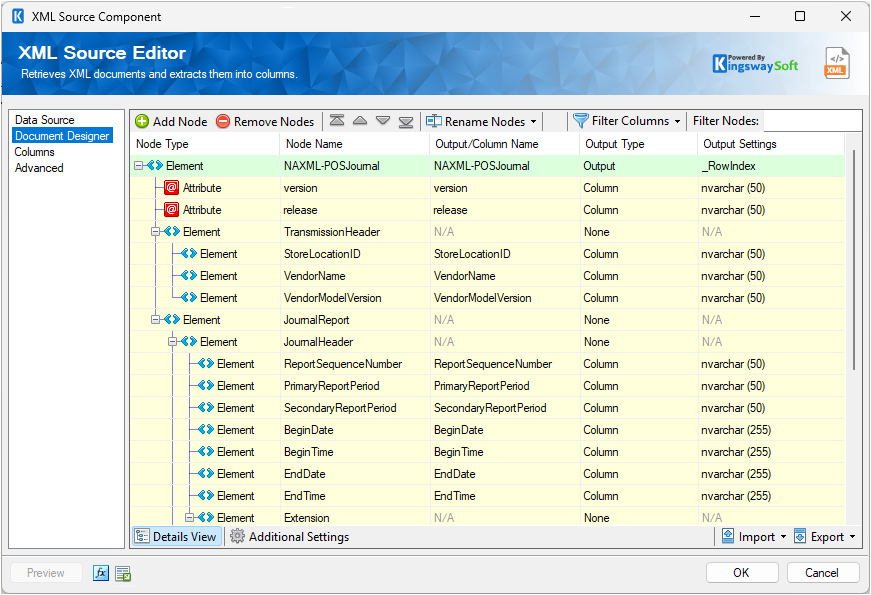
Task: Switch to Details View tab
Action: pos(177,536)
